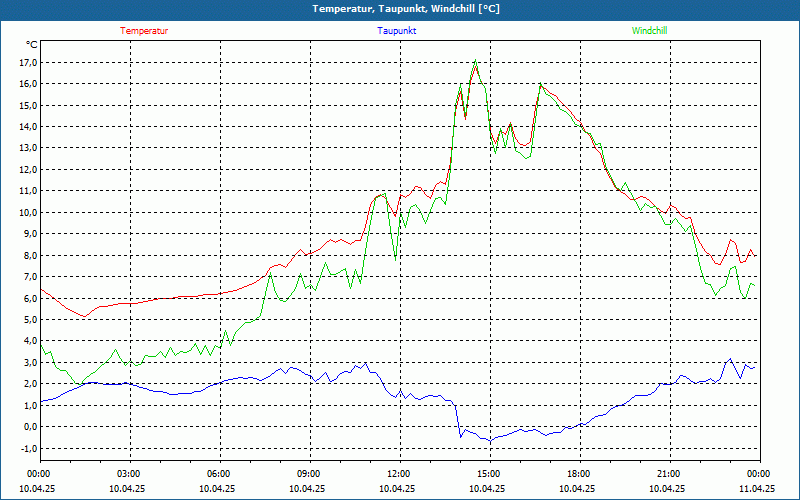
Task: Click the 11,0 y-axis label
Action: [x=28, y=191]
